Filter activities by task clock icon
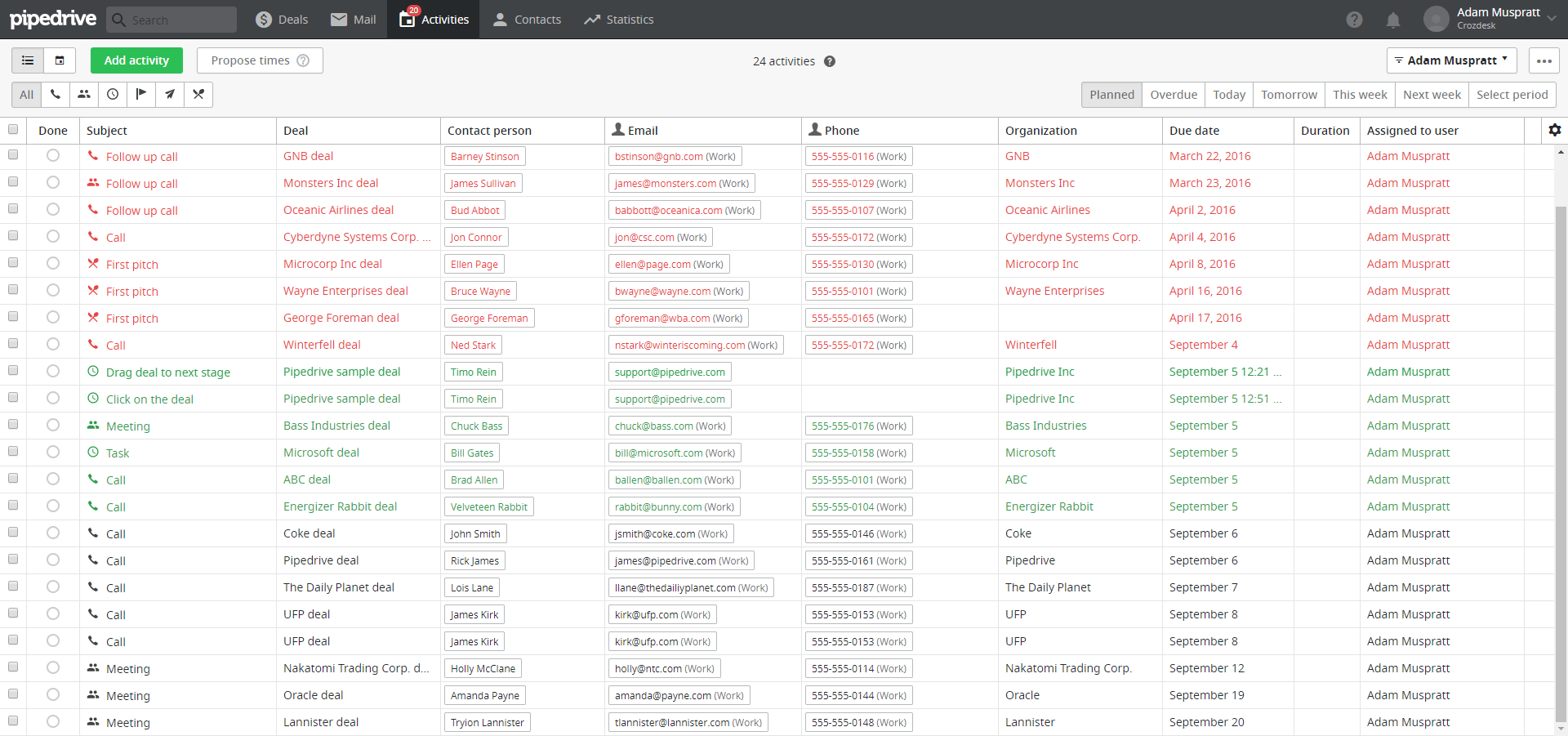This screenshot has width=1568, height=736. click(x=113, y=95)
